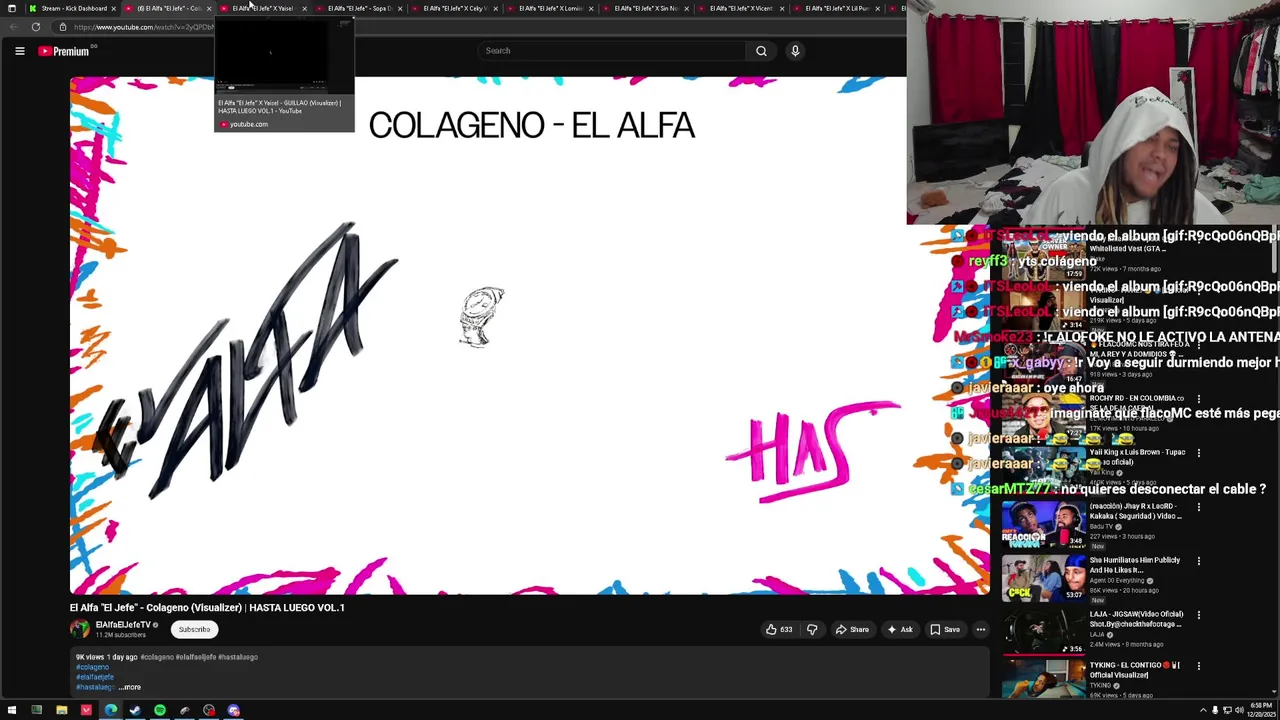Open ROCHY RD - EN COLOMBIA video options menu
Viewport: 1280px width, 720px height.
click(x=1199, y=399)
